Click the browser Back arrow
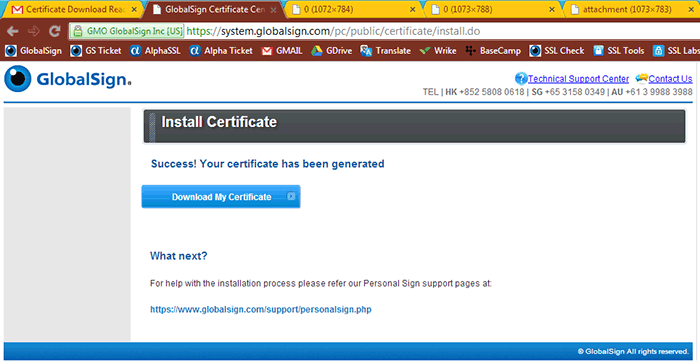Screen dimensions: 700x364 [x=12, y=31]
